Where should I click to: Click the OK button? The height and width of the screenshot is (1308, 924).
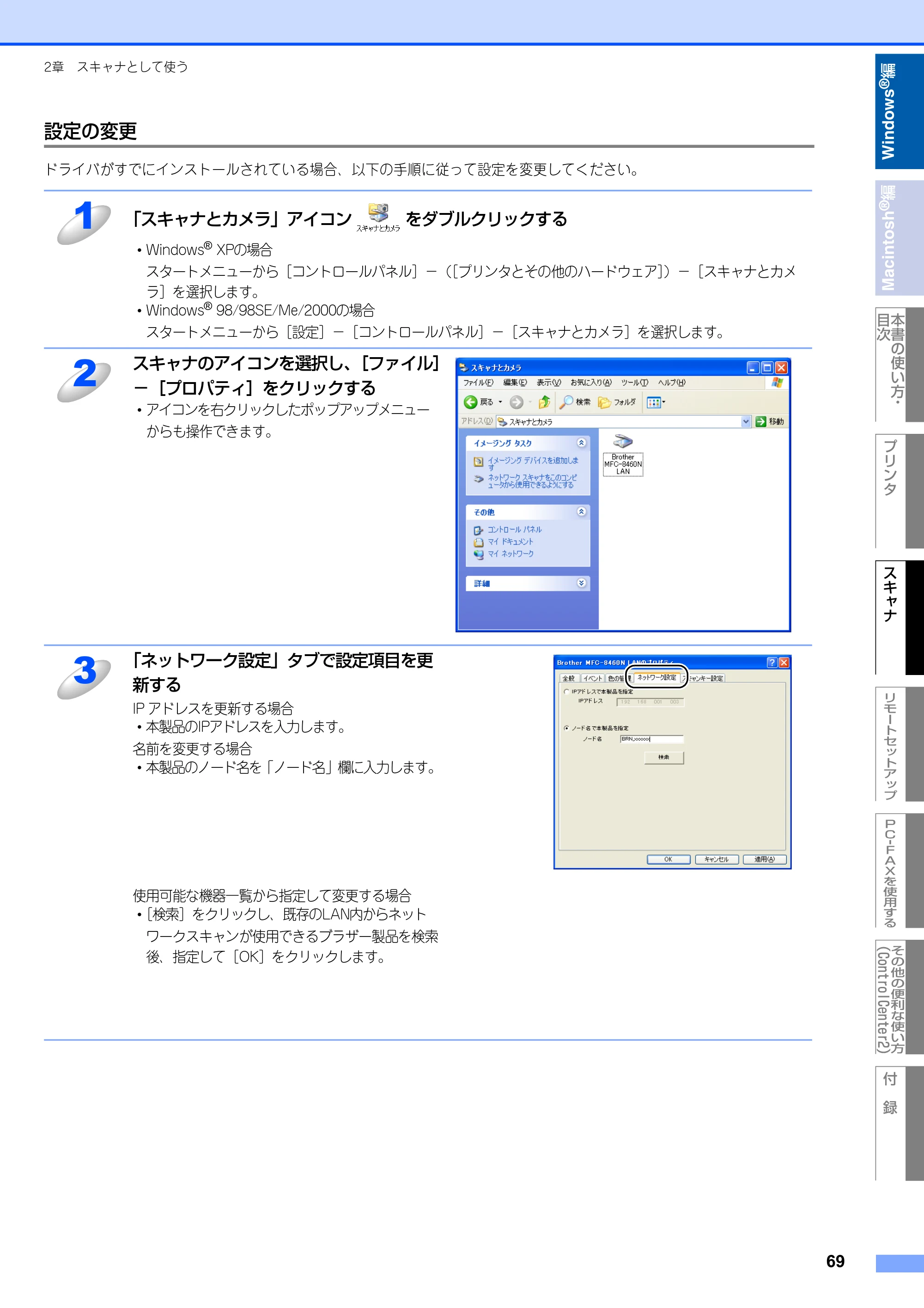(x=668, y=859)
